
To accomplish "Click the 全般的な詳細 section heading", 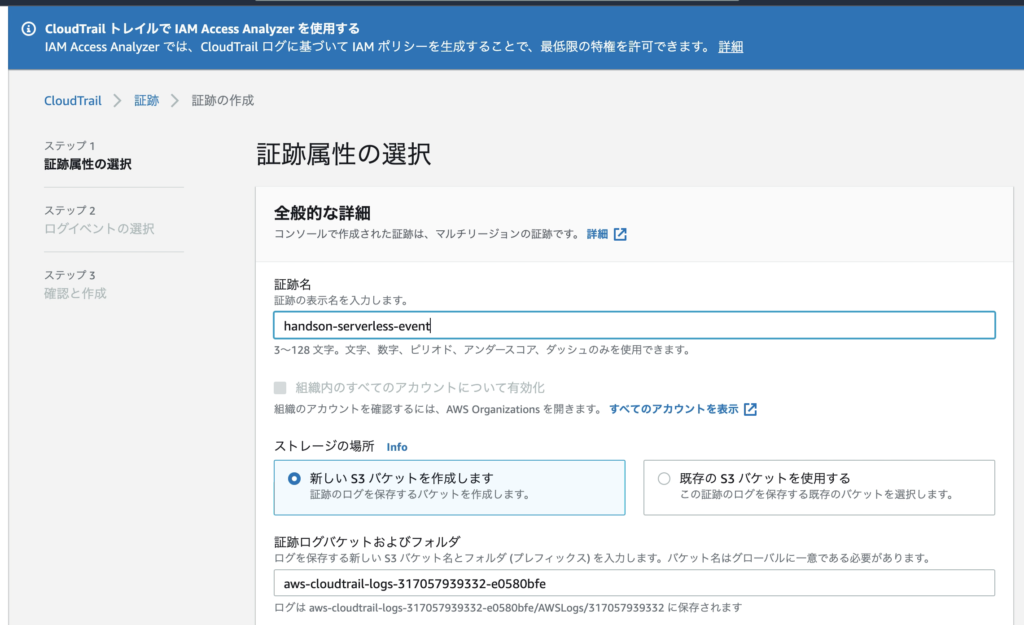I will [x=322, y=213].
